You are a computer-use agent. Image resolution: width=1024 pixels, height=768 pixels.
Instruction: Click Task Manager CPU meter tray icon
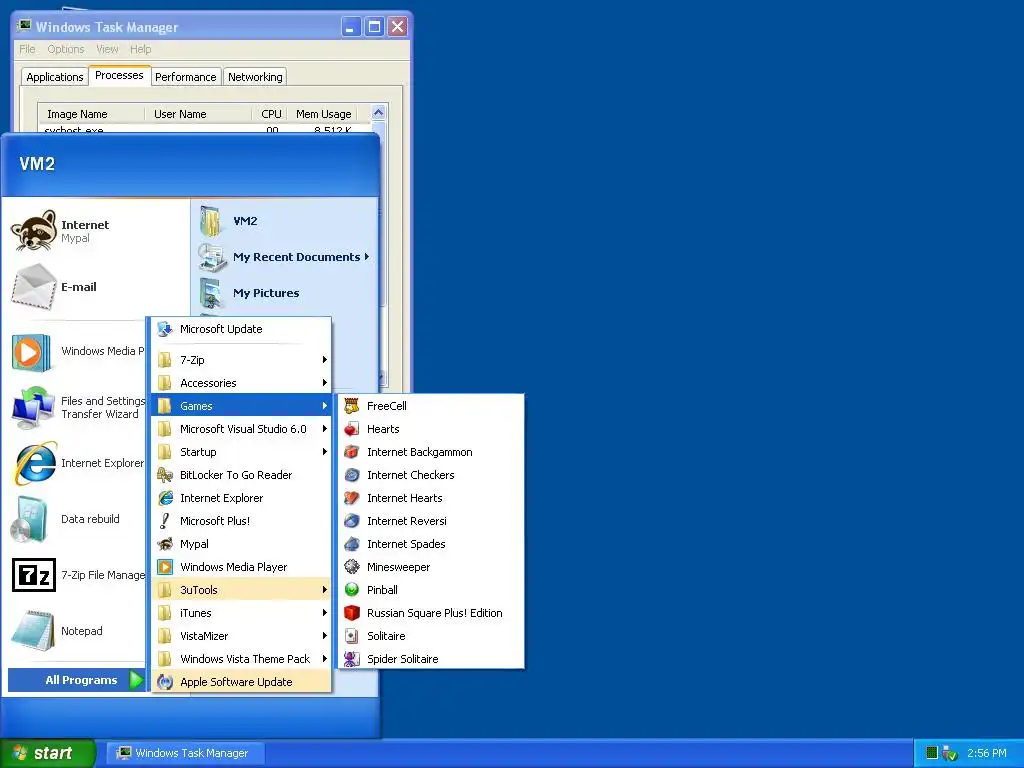tap(932, 753)
